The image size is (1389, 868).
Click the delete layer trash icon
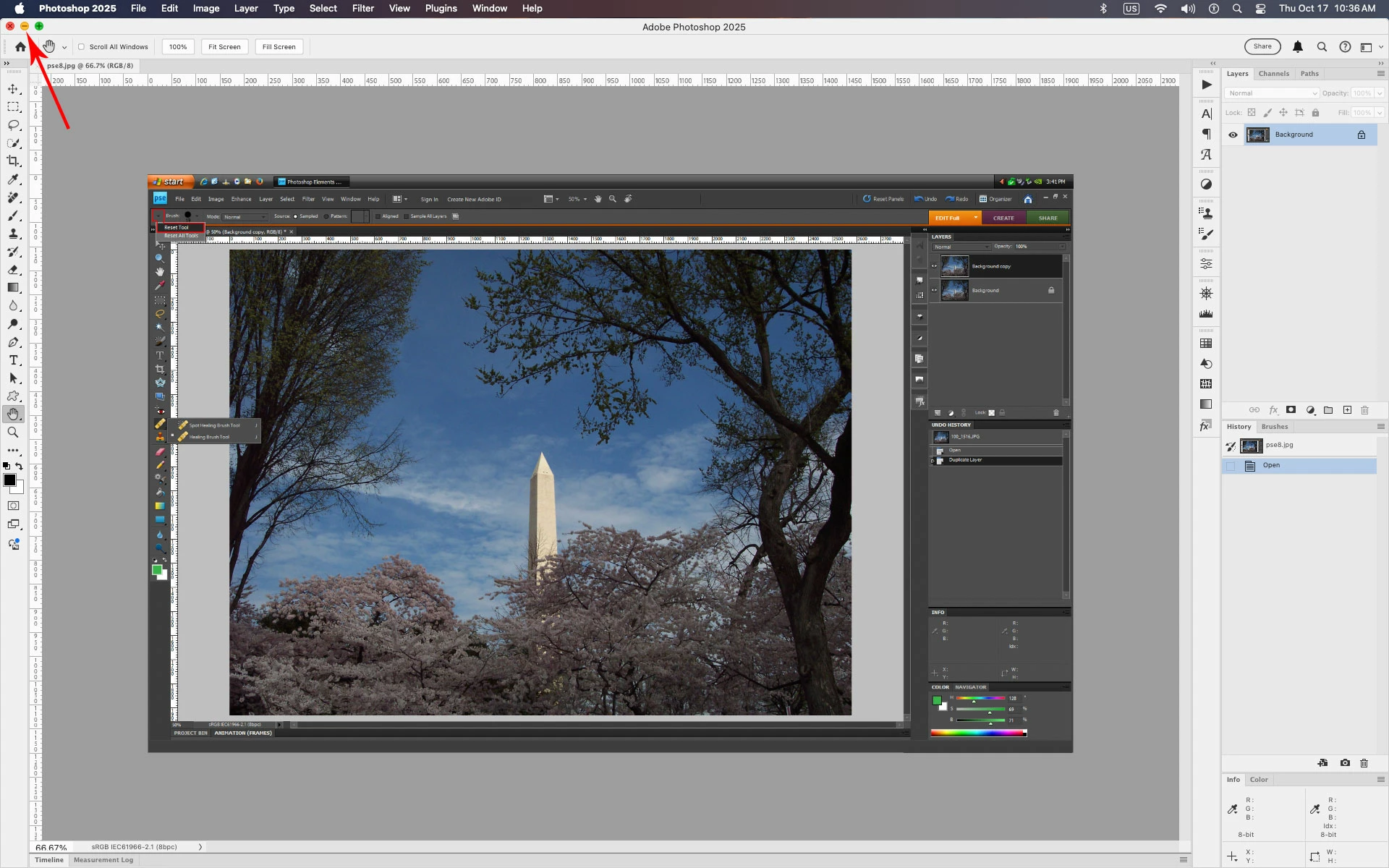coord(1365,410)
